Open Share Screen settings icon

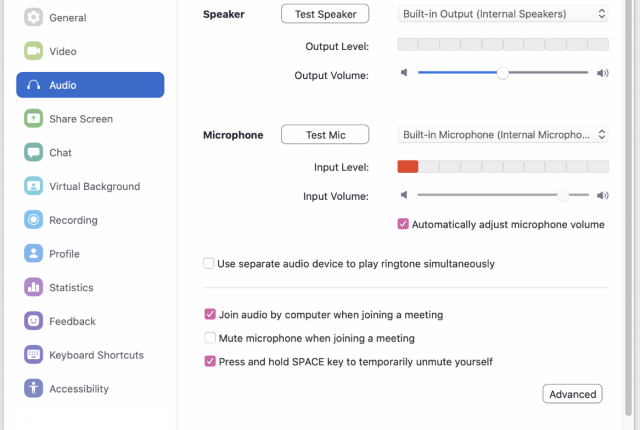pos(33,119)
